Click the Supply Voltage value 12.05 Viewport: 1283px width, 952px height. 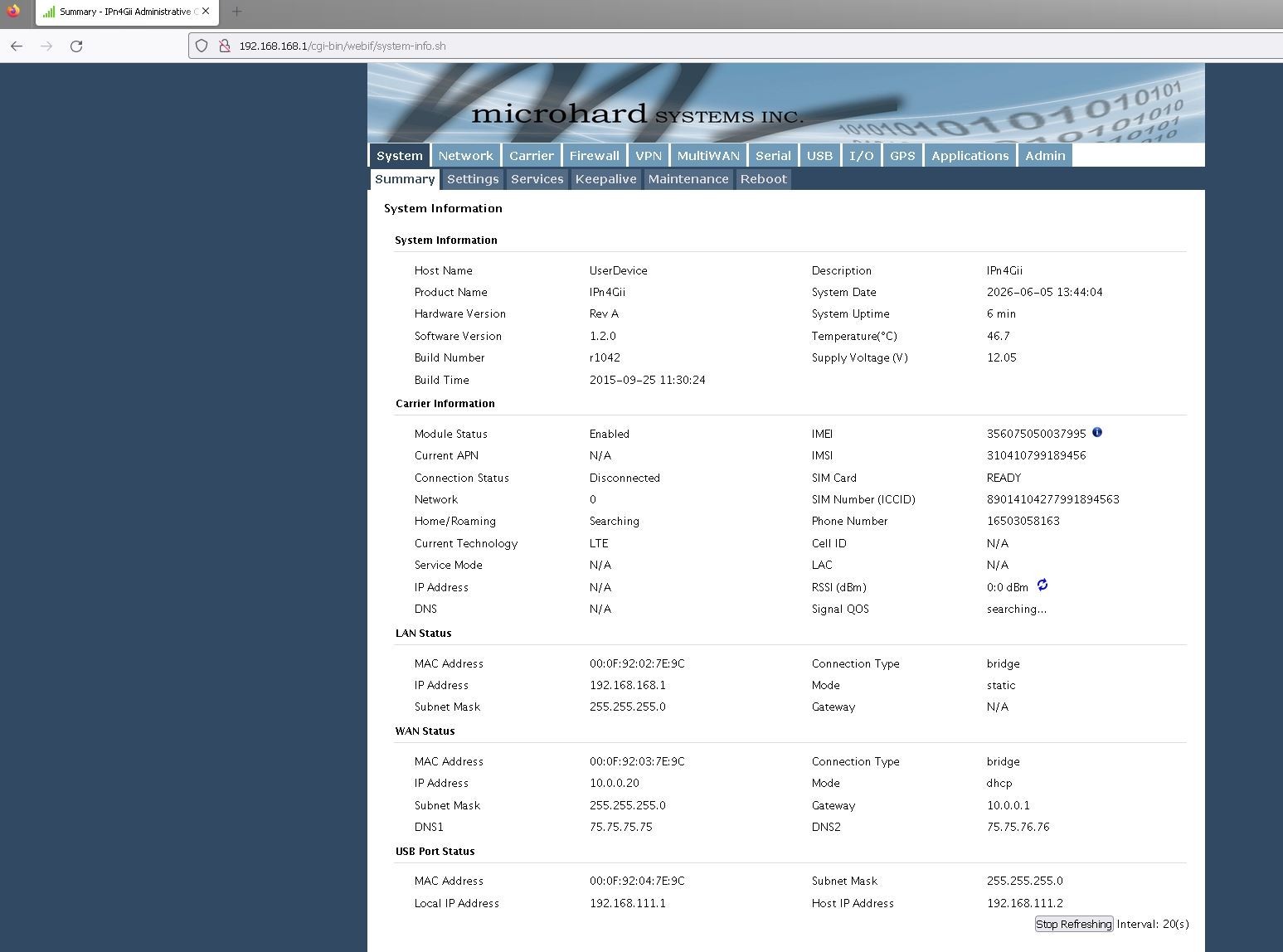[1002, 357]
